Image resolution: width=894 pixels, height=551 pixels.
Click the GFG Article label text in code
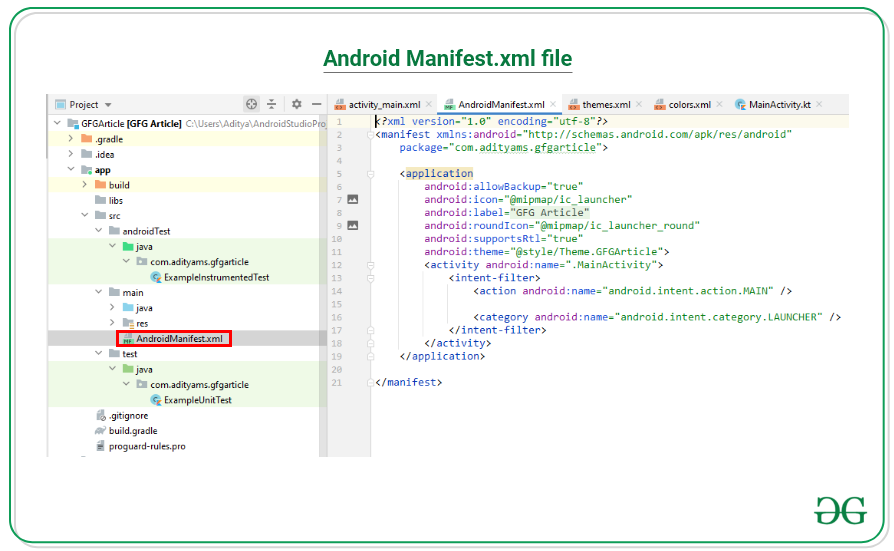[550, 213]
